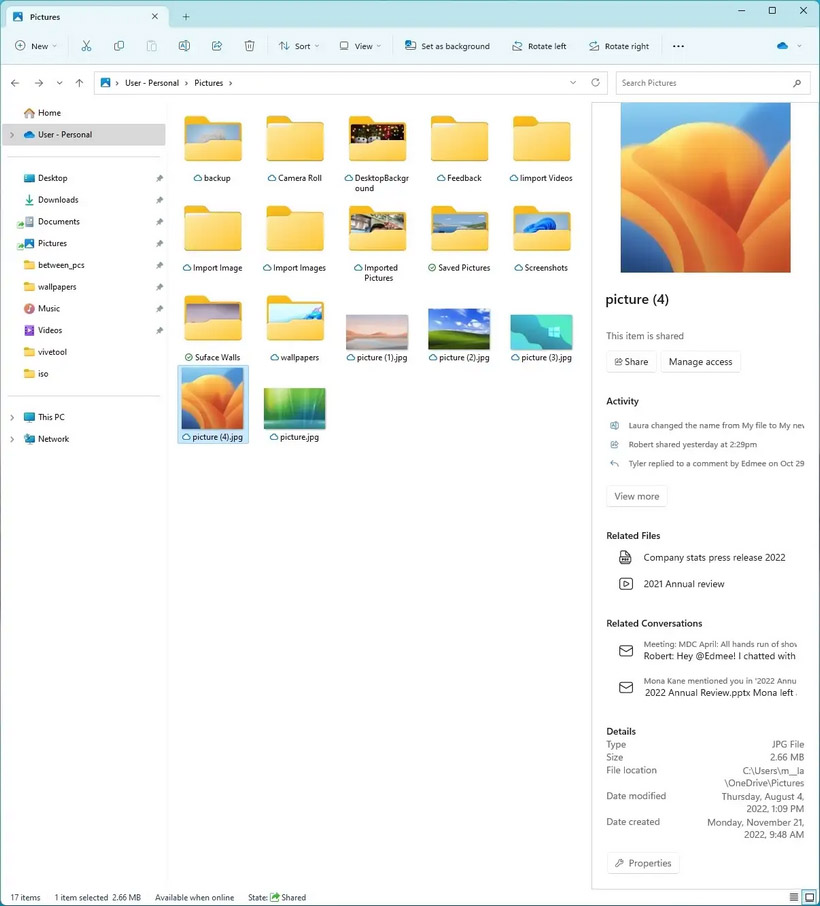Viewport: 820px width, 906px height.
Task: Expand address bar history dropdown
Action: tap(573, 83)
